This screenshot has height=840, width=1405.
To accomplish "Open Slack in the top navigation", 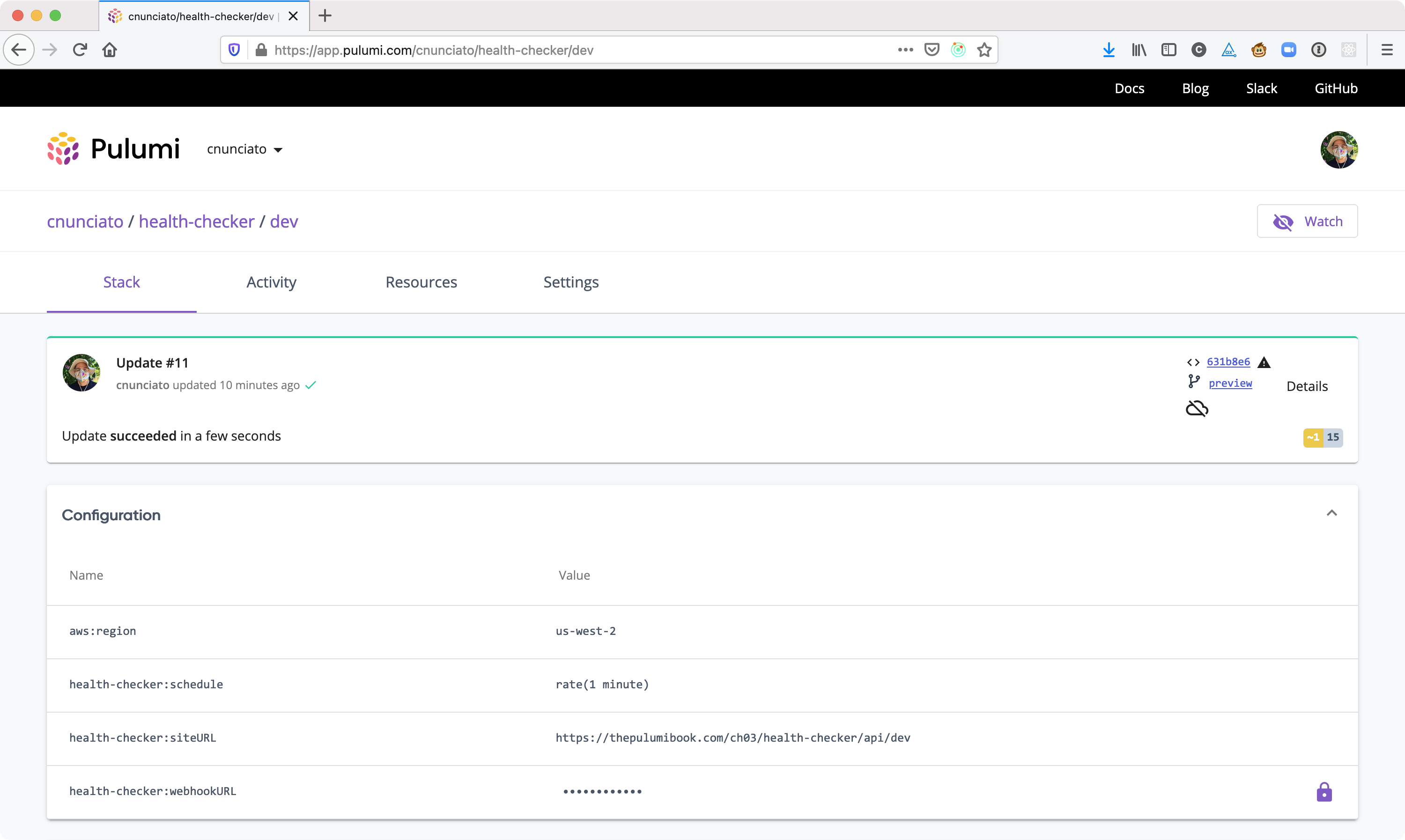I will [x=1261, y=88].
